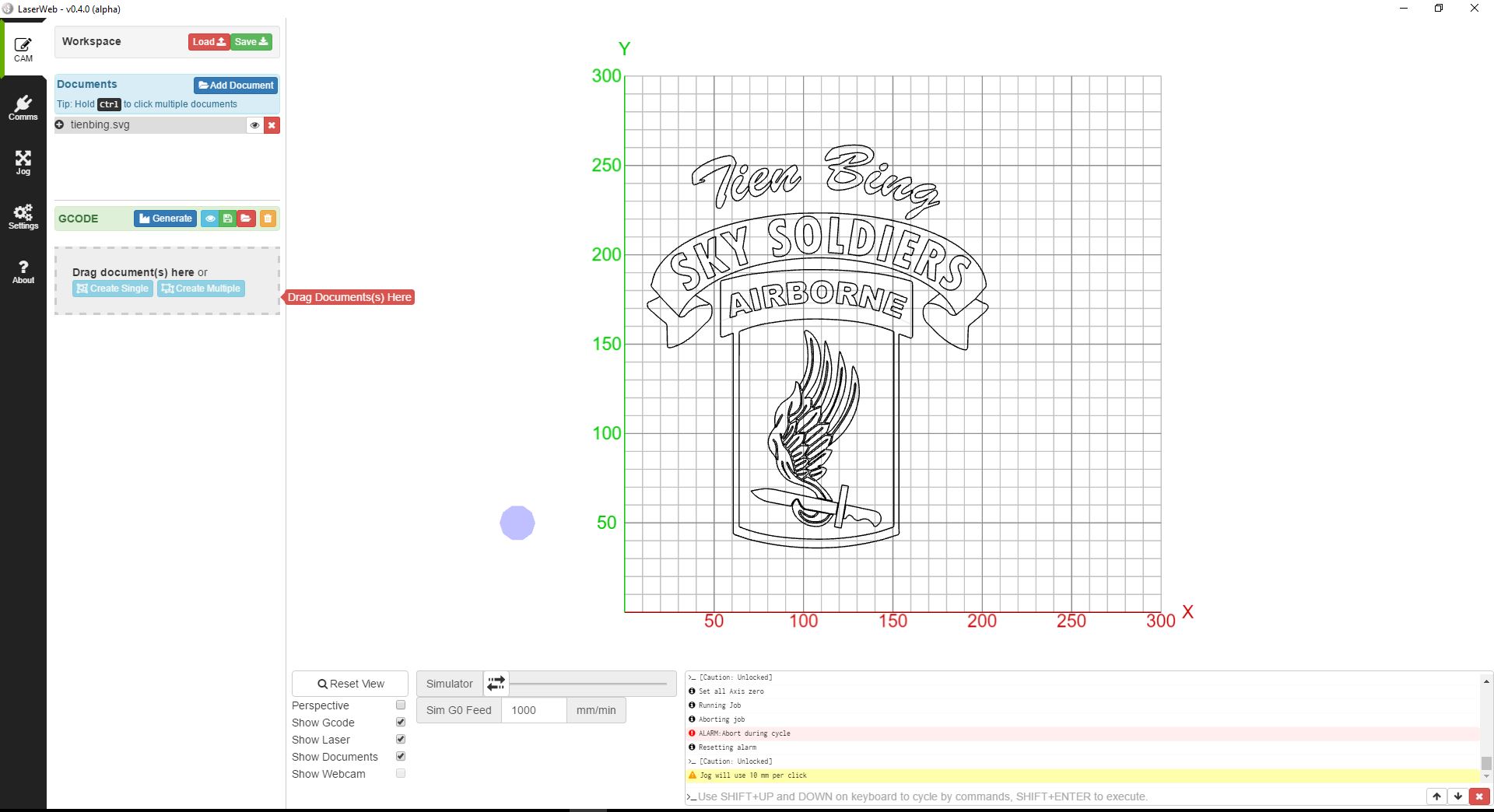Viewport: 1494px width, 812px height.
Task: Toggle the Show Gcode checkbox
Action: click(401, 723)
